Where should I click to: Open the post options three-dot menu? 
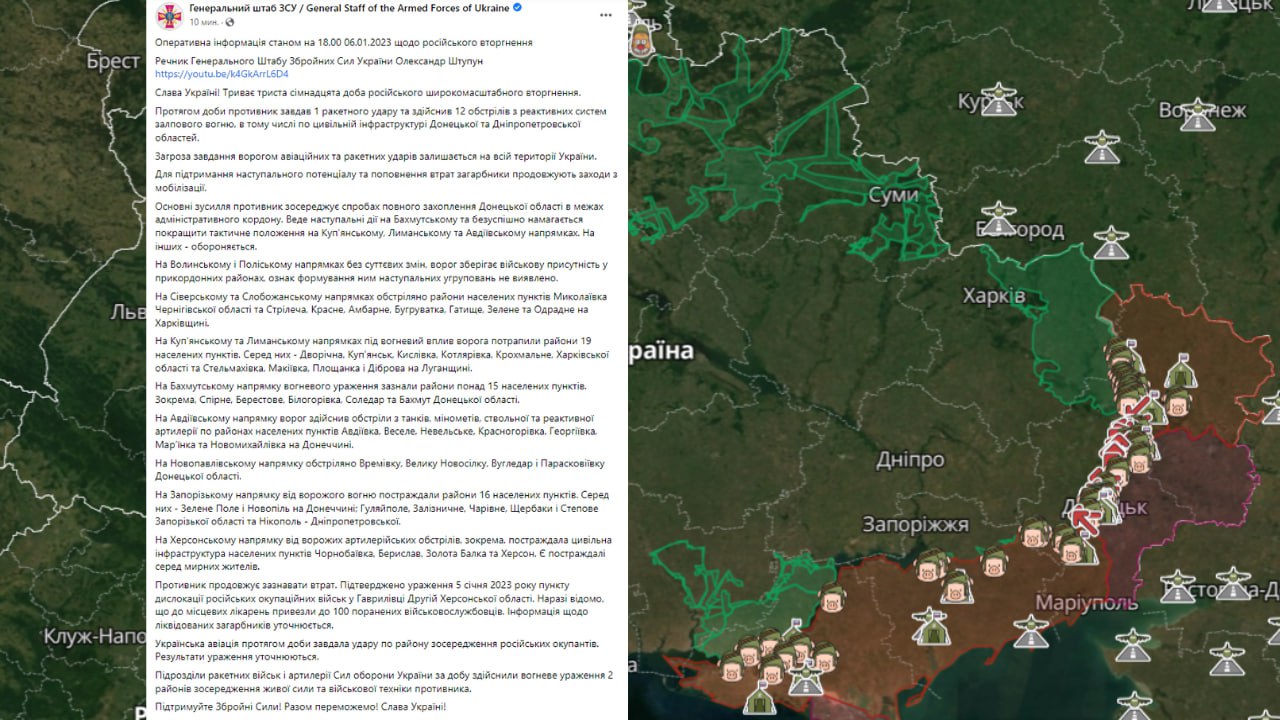(606, 15)
